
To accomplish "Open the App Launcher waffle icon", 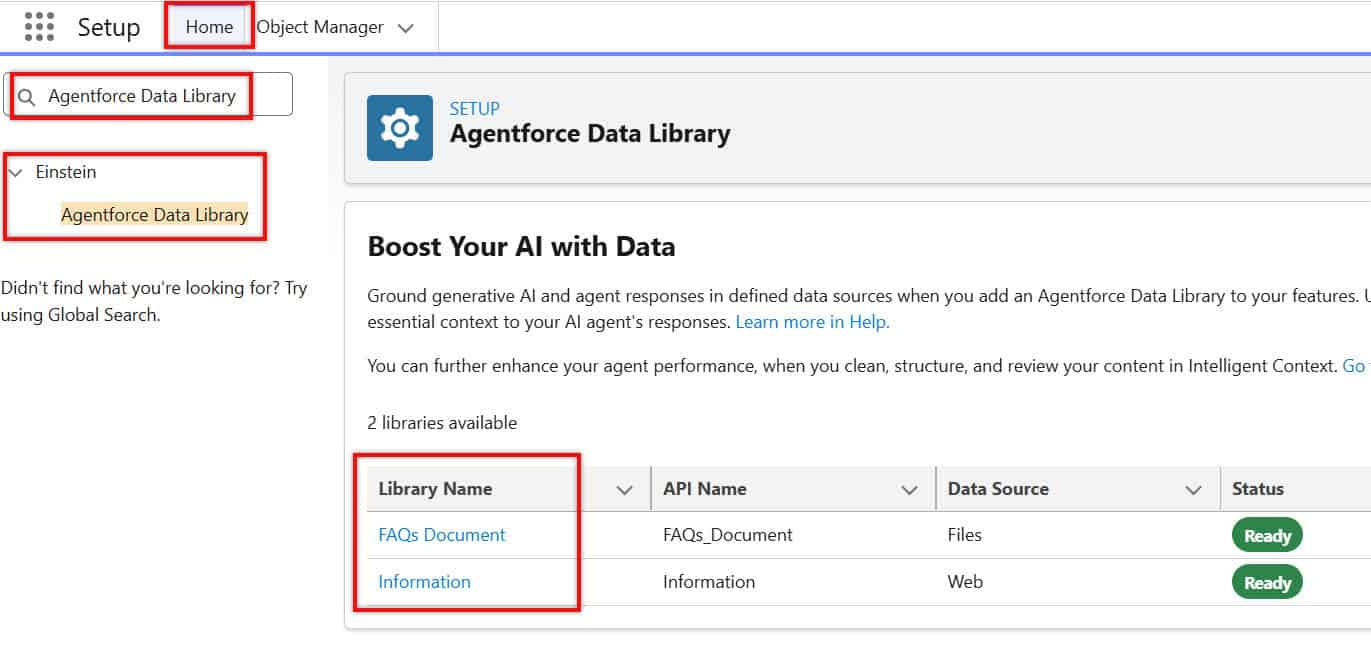I will (x=38, y=27).
